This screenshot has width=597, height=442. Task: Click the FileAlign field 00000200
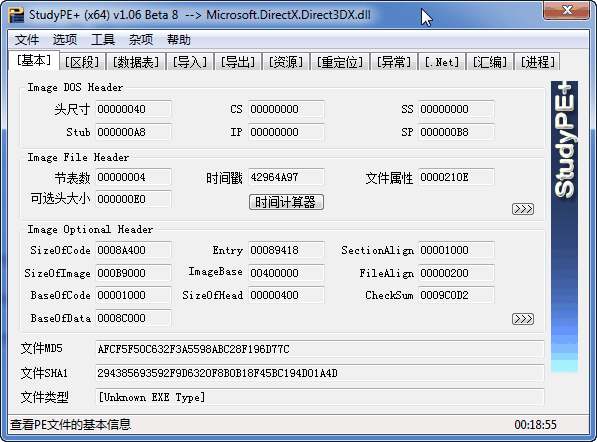(456, 273)
